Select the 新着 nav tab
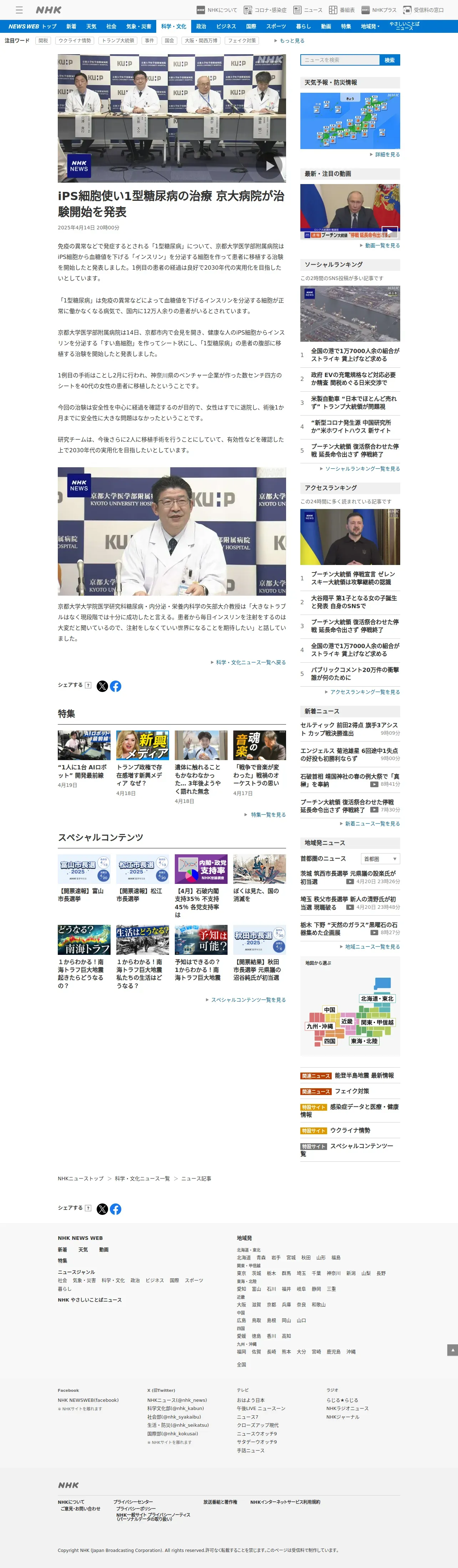The height and width of the screenshot is (1568, 458). coord(71,26)
